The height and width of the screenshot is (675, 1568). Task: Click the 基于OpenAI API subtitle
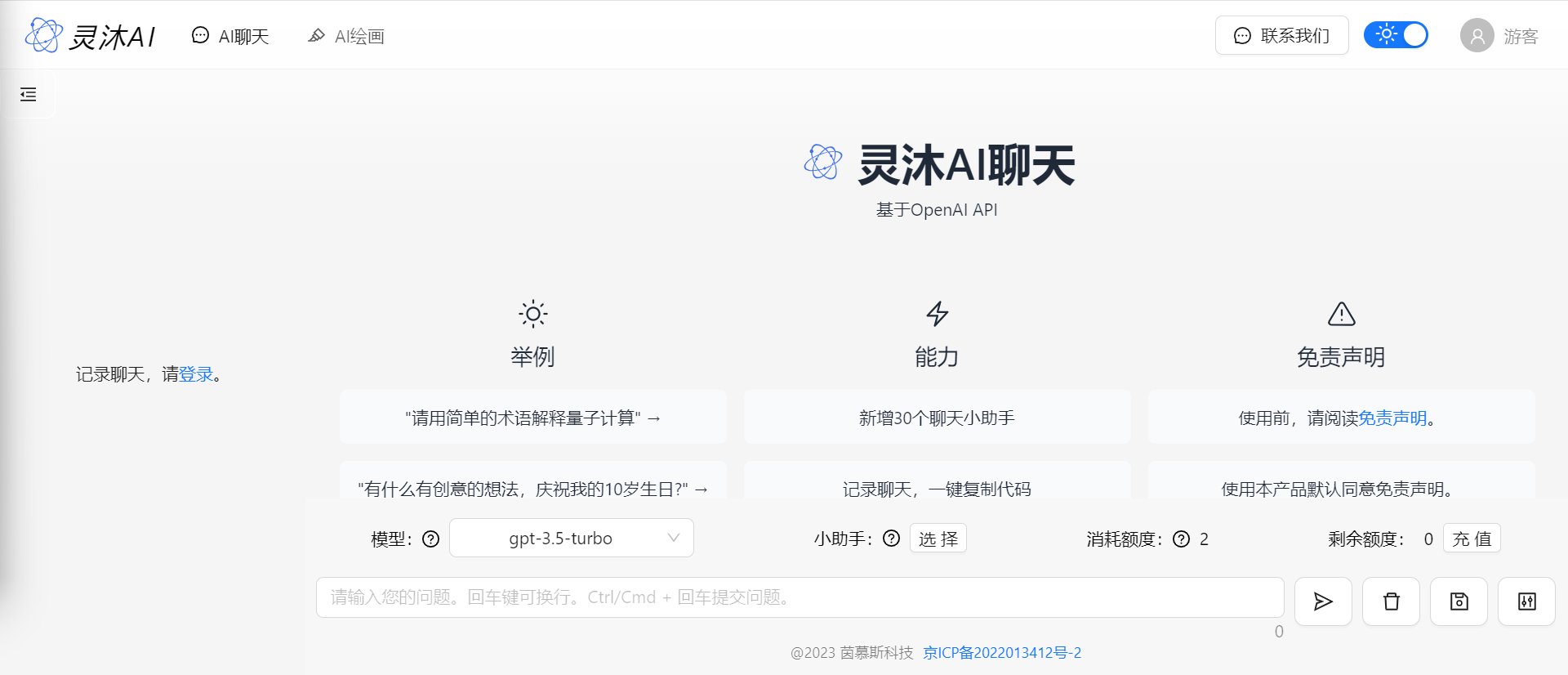tap(937, 210)
